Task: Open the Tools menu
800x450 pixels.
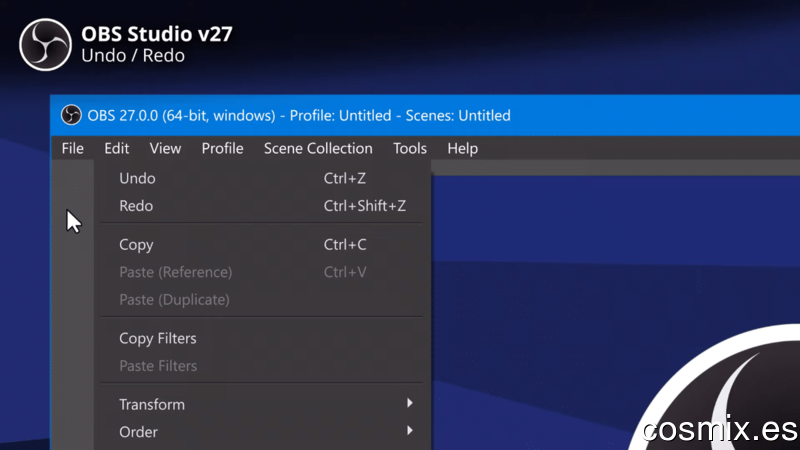Action: coord(410,148)
